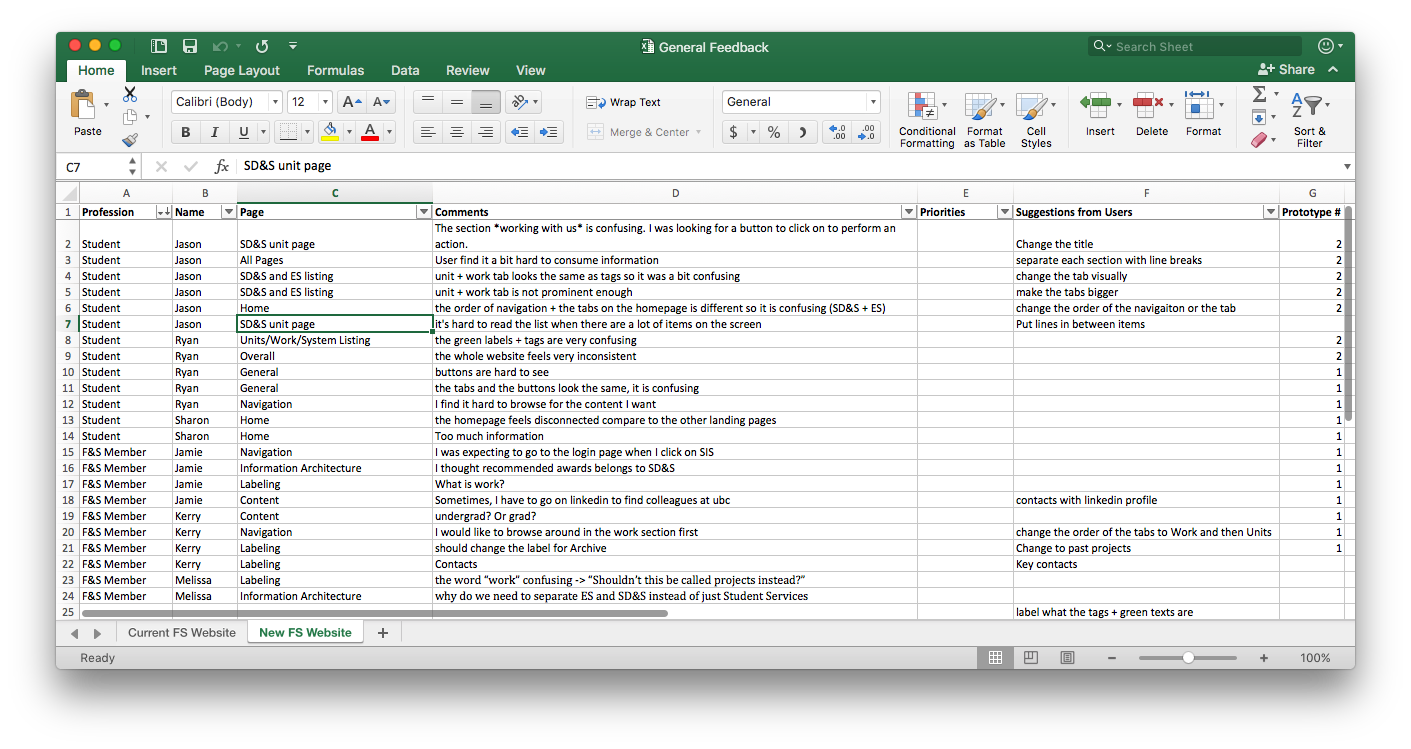
Task: Click the Save icon in title bar
Action: click(190, 46)
